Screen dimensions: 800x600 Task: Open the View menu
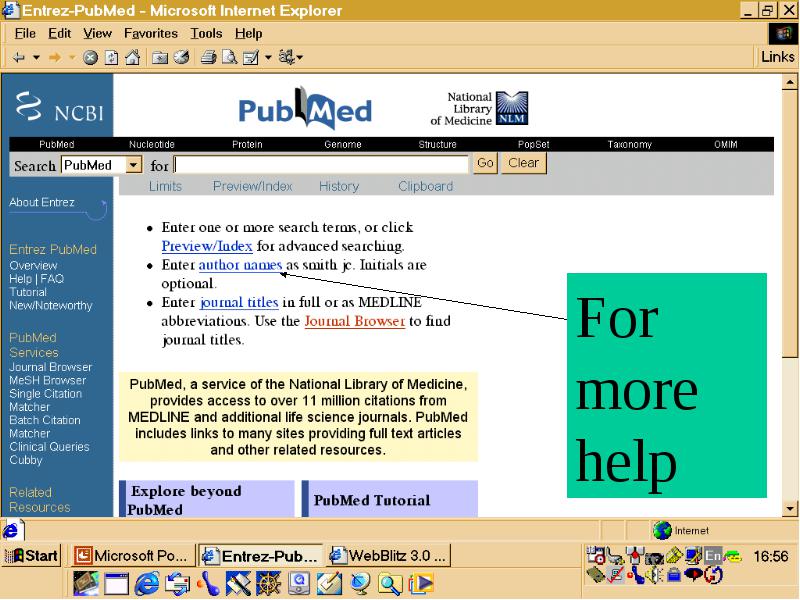[97, 34]
